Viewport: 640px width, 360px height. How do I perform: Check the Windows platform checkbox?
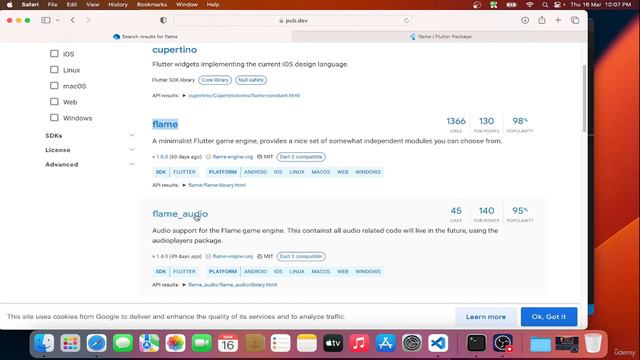tap(54, 118)
